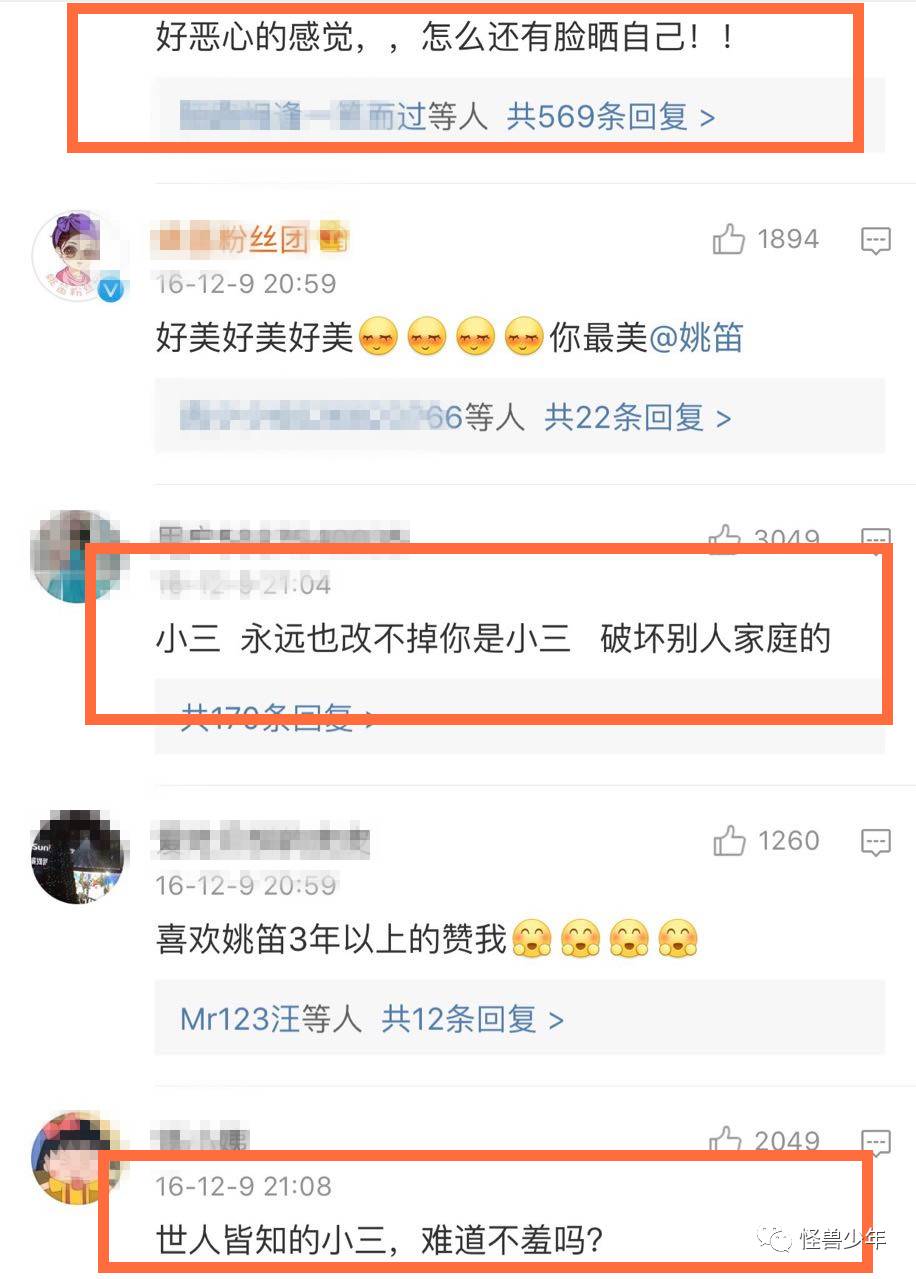Open the purple-haired cartoon avatar profile
This screenshot has height=1279, width=916.
(x=78, y=256)
